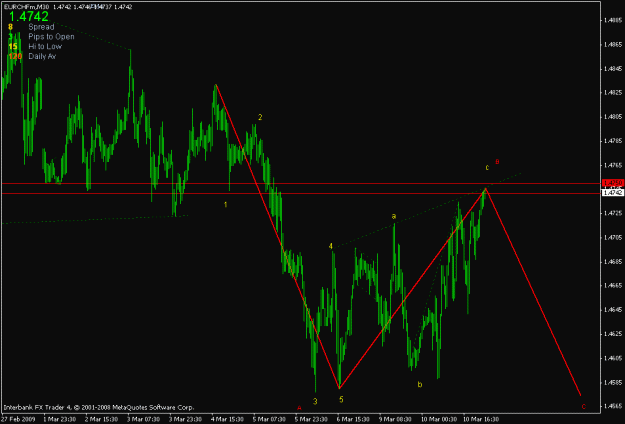The image size is (625, 424).
Task: Click the 5 Mar 23:30 time label
Action: click(311, 419)
